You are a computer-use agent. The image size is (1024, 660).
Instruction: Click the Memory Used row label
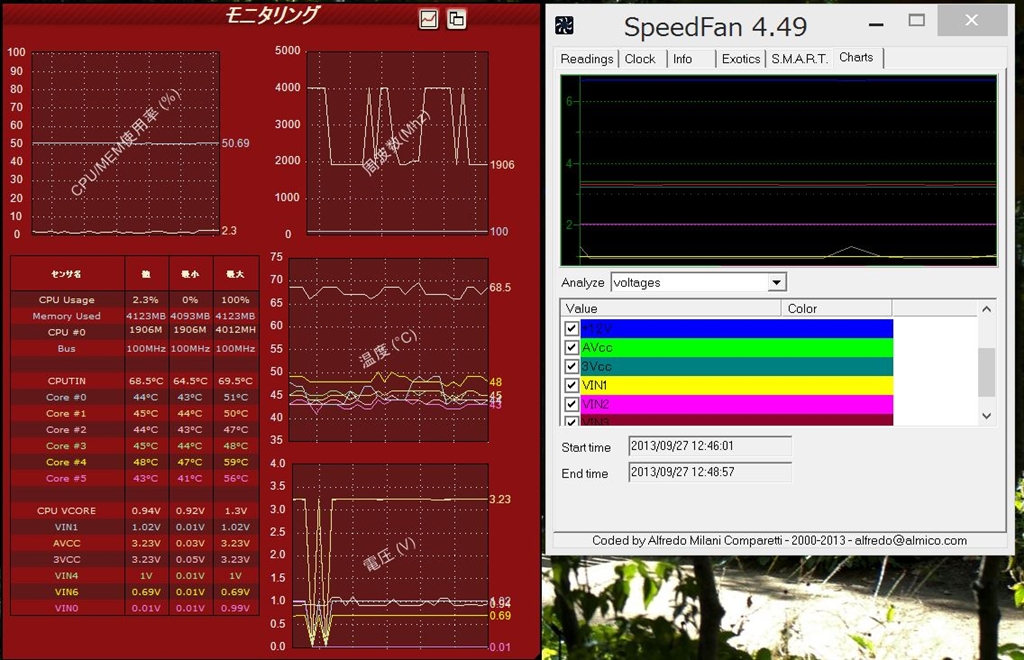(x=67, y=316)
